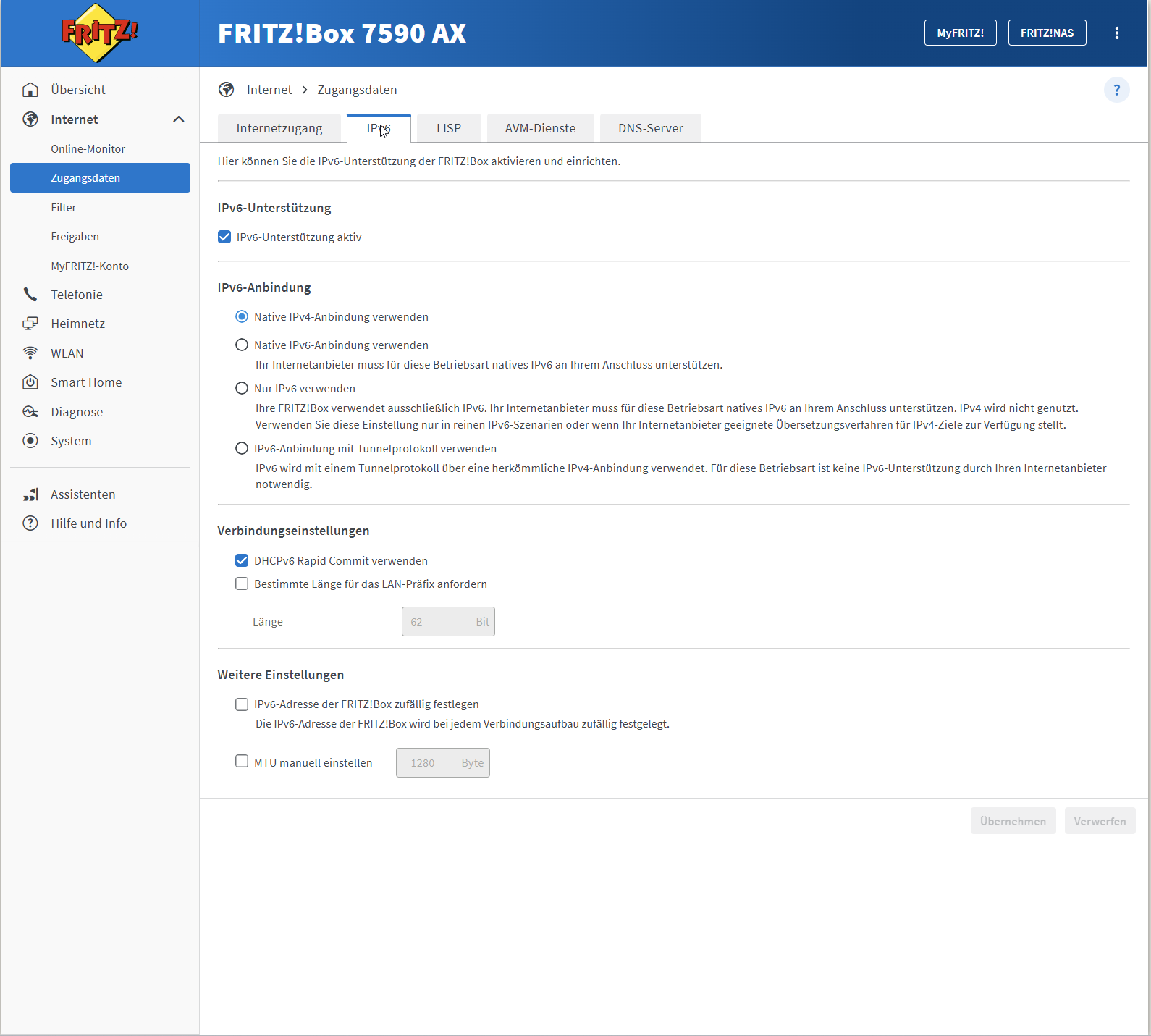Collapse the Internet menu chevron
This screenshot has width=1151, height=1036.
[179, 119]
